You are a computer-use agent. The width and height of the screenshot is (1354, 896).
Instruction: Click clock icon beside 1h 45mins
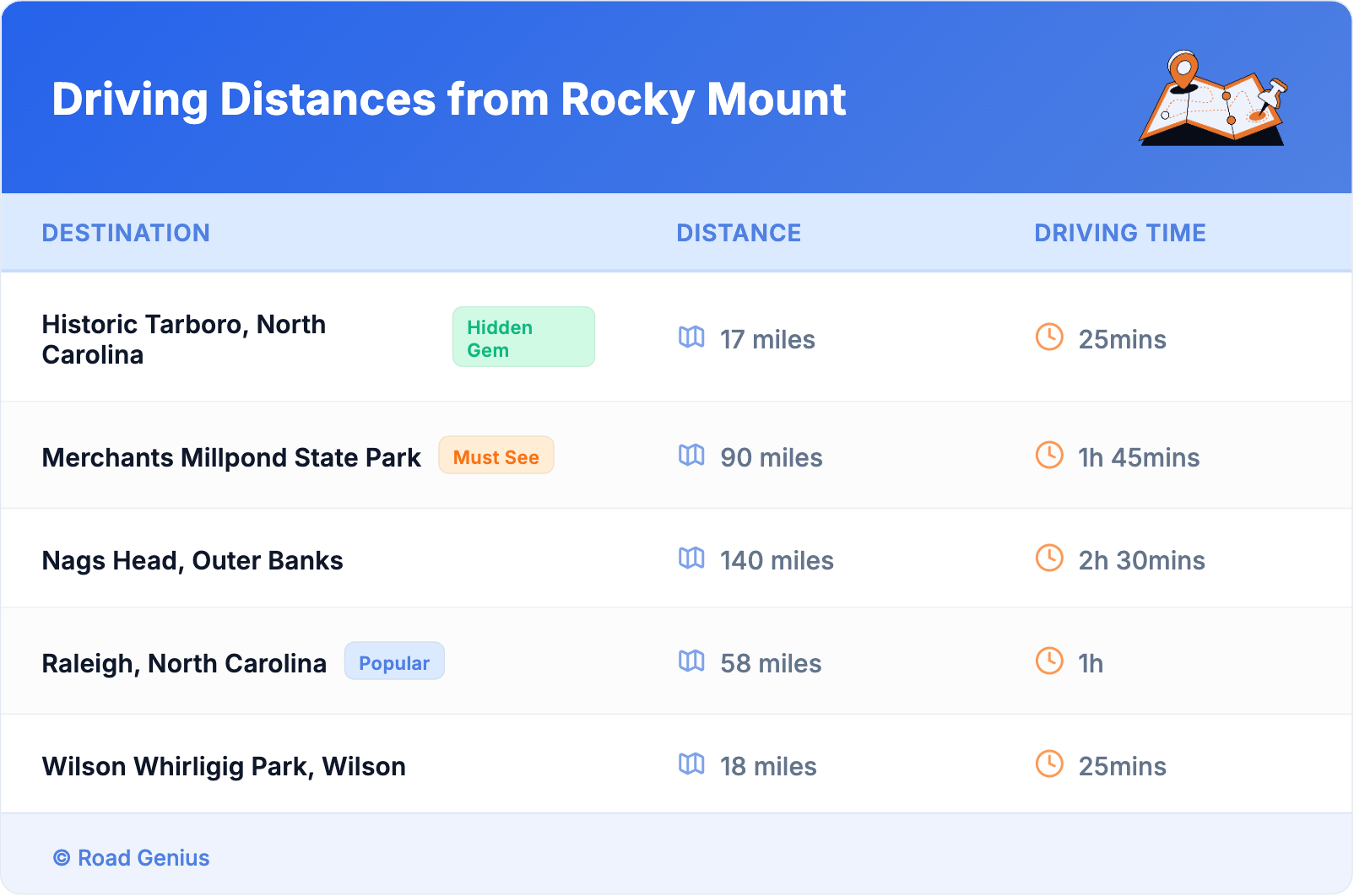[1049, 456]
